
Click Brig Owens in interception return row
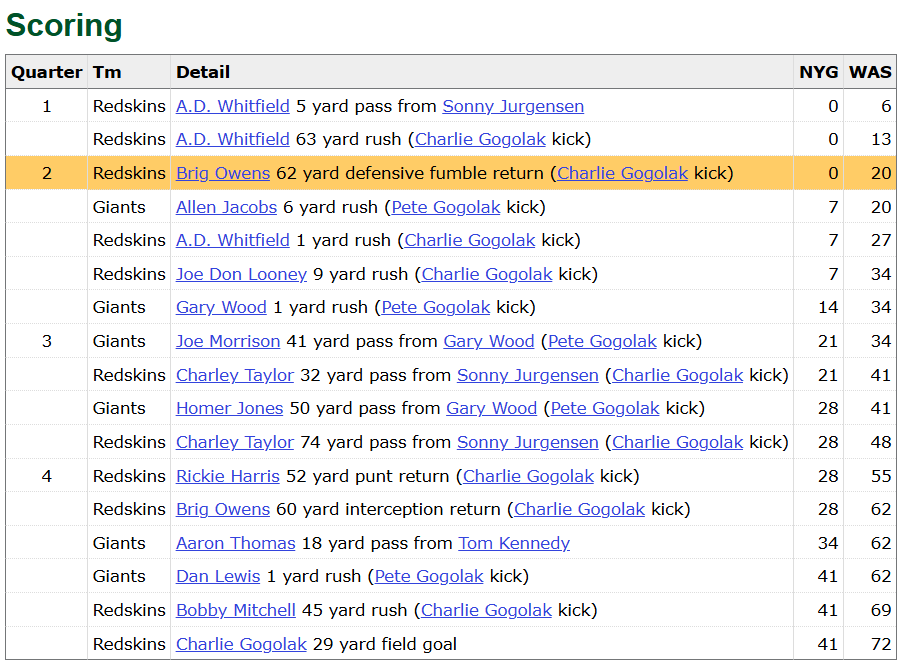pos(223,509)
